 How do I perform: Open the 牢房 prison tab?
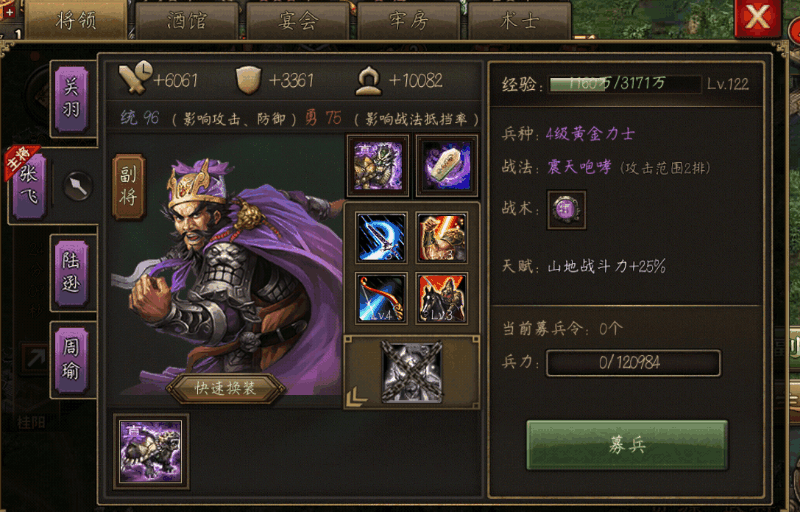click(409, 20)
